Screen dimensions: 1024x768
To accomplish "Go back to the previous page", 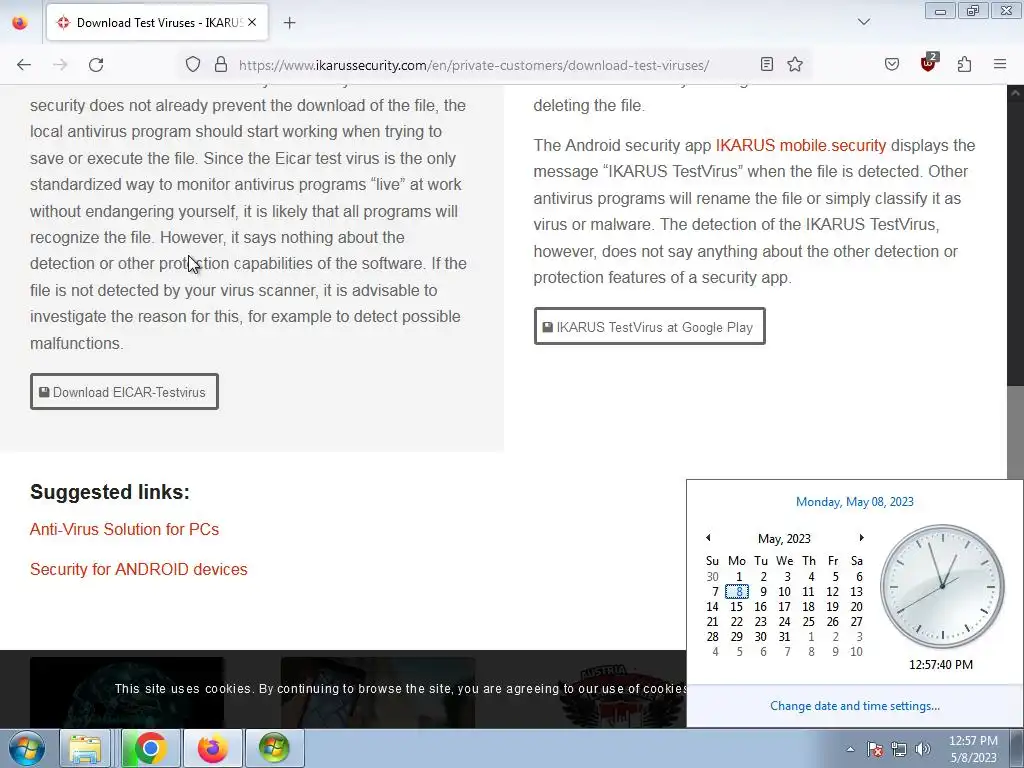I will [24, 65].
